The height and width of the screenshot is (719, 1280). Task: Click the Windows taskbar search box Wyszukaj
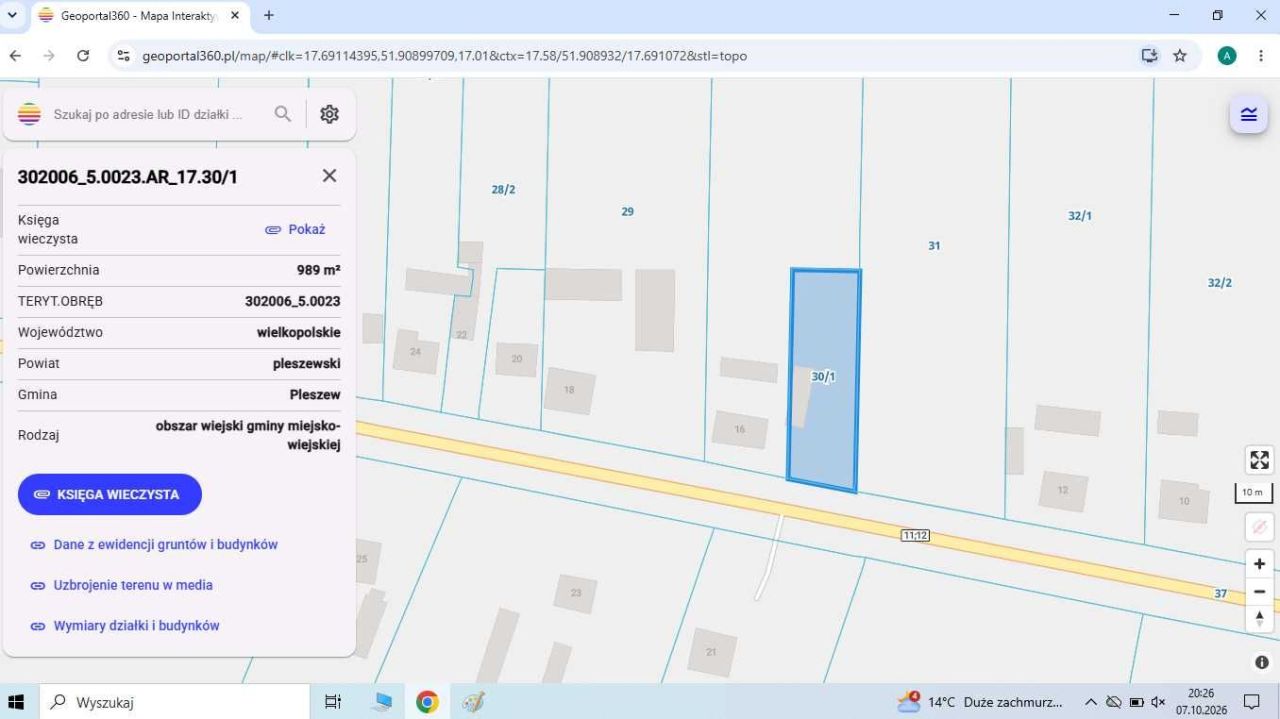[x=174, y=702]
